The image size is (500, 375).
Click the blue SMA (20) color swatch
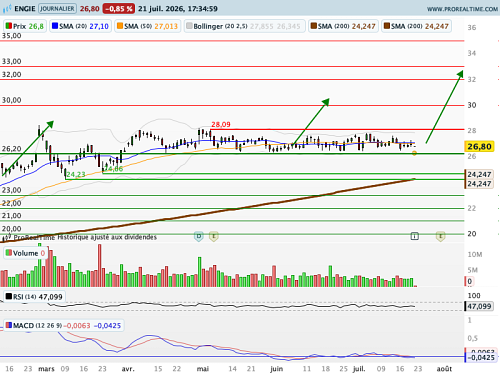point(55,26)
